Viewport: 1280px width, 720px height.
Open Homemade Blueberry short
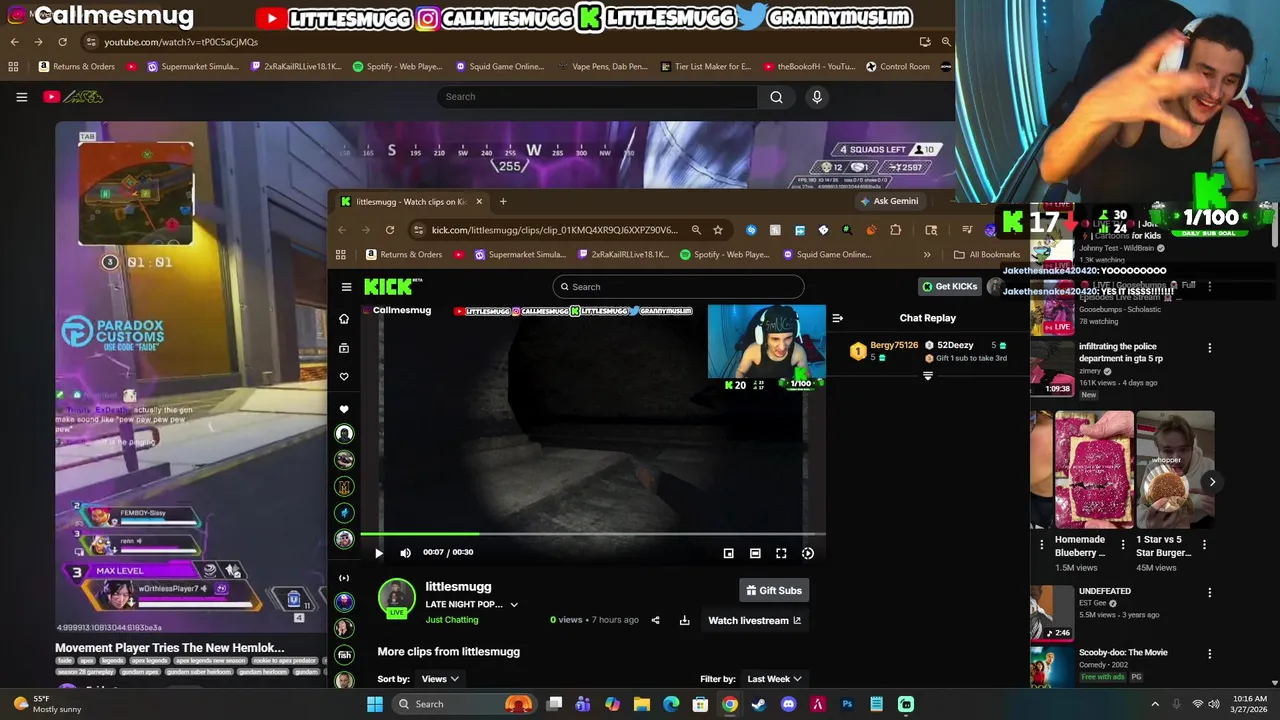[1094, 469]
